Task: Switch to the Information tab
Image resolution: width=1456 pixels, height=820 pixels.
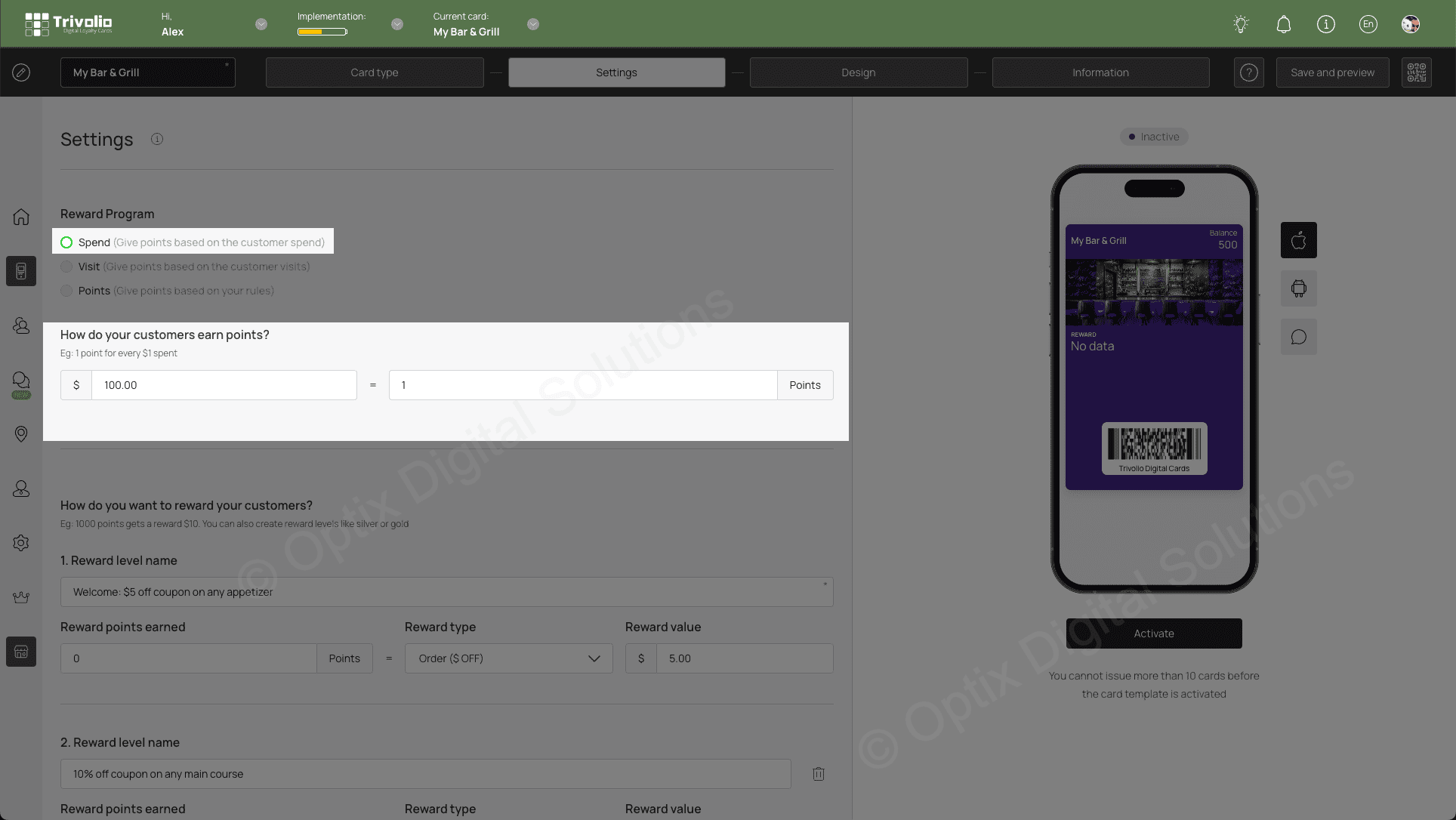Action: (1100, 72)
